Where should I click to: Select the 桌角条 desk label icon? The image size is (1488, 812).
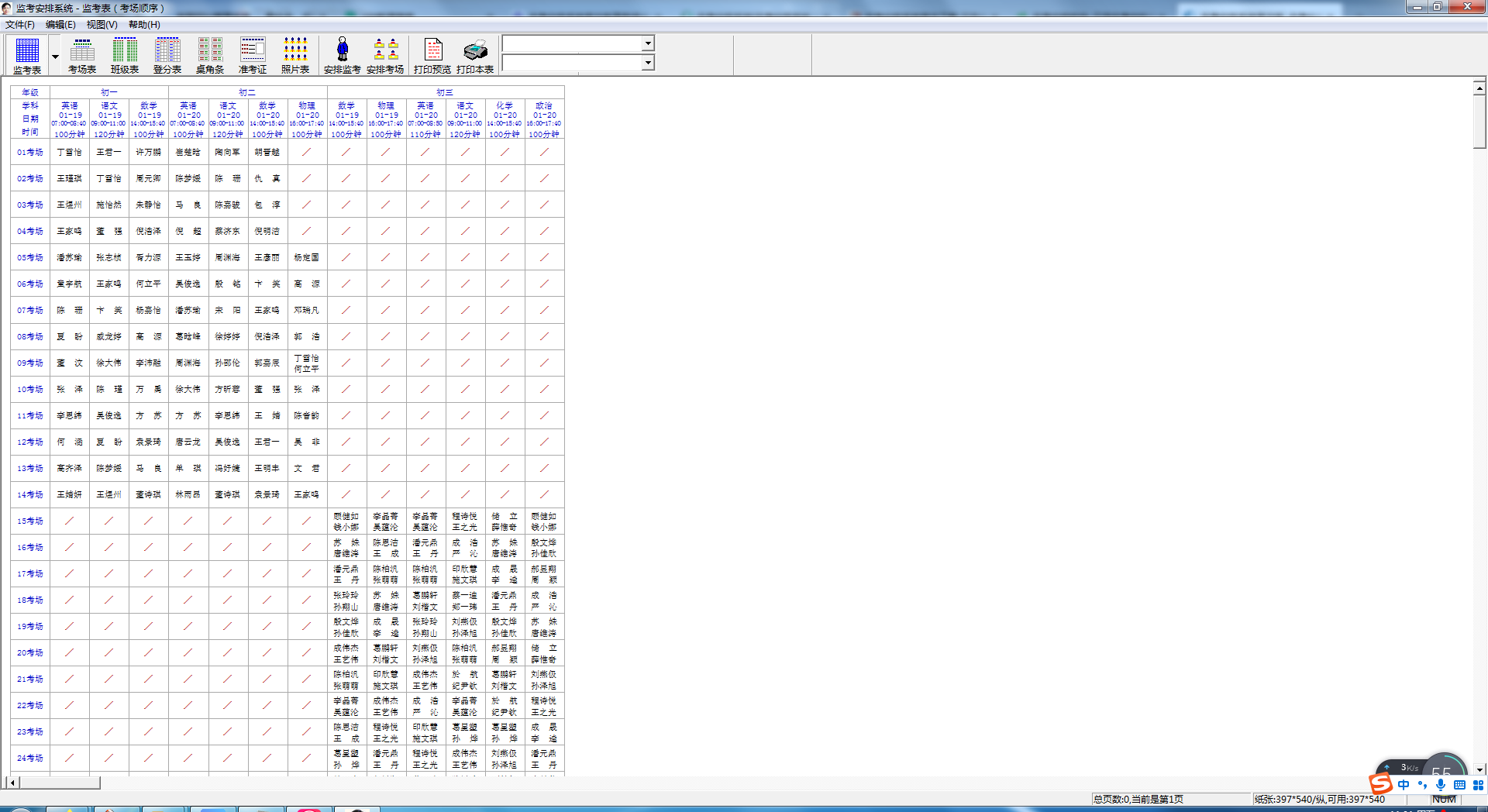tap(209, 55)
